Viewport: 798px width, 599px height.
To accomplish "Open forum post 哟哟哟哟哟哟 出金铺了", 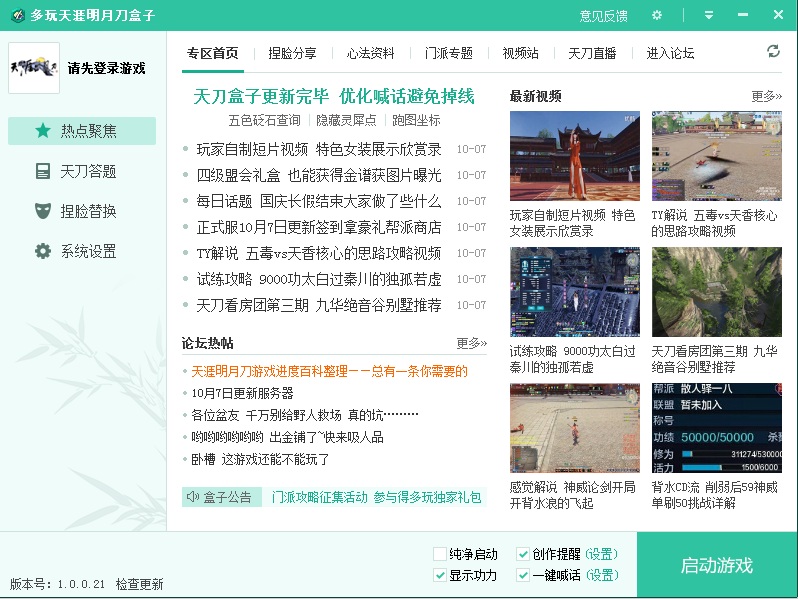I will click(287, 437).
